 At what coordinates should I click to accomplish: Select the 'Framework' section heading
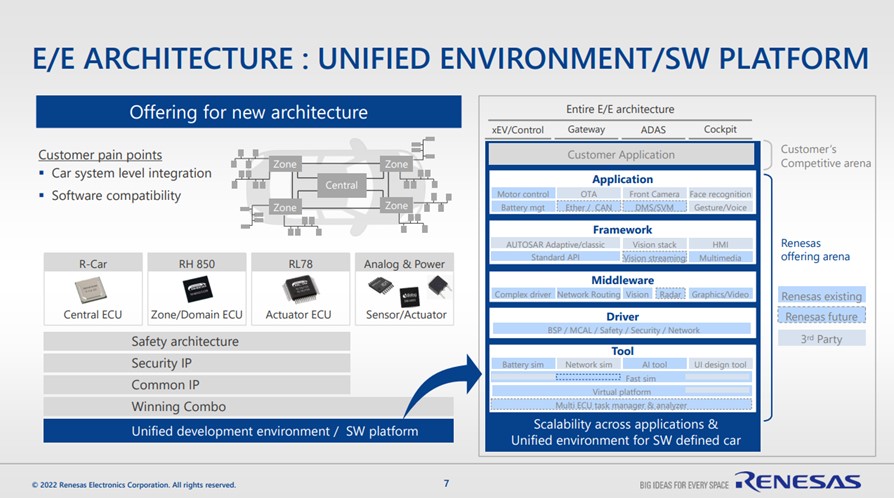pos(623,230)
